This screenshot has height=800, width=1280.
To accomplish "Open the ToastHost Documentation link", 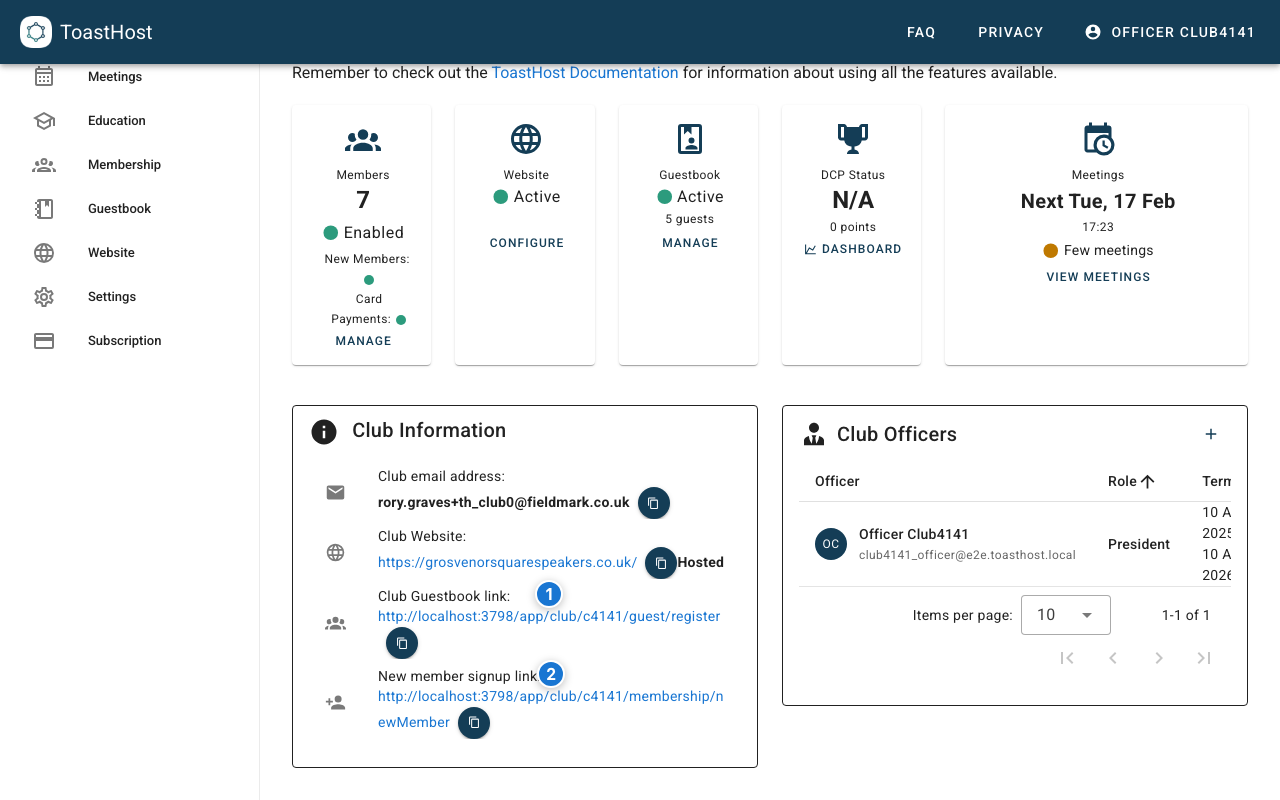I will (585, 72).
